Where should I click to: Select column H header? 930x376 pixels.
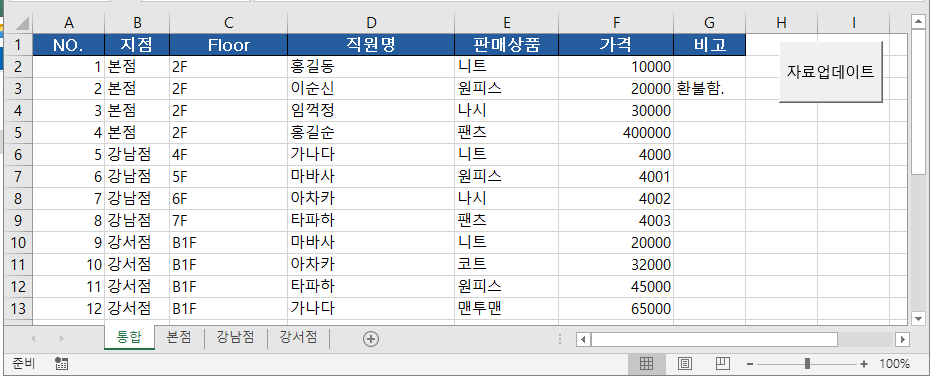[x=781, y=23]
